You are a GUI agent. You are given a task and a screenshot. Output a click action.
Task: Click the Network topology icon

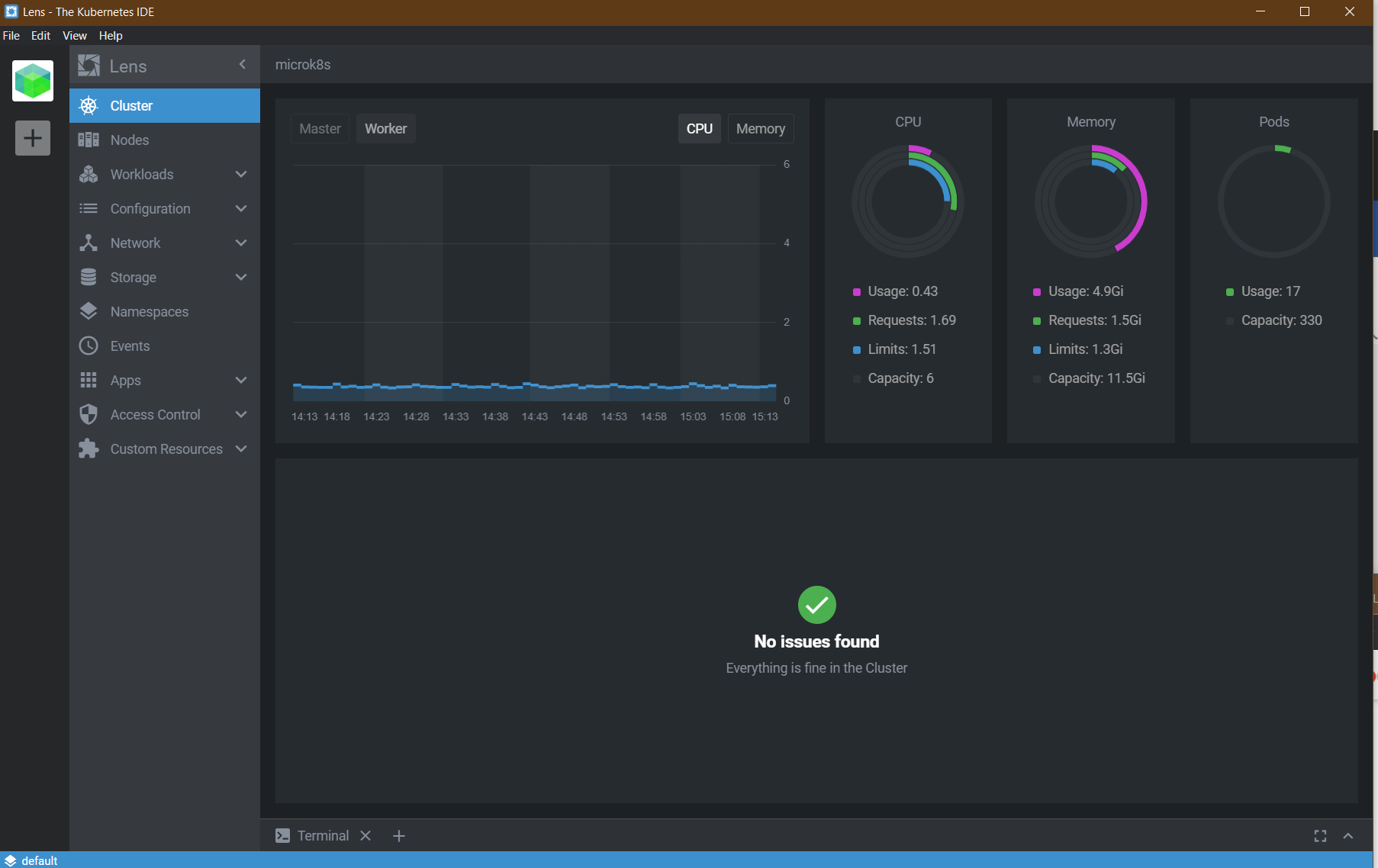[89, 243]
